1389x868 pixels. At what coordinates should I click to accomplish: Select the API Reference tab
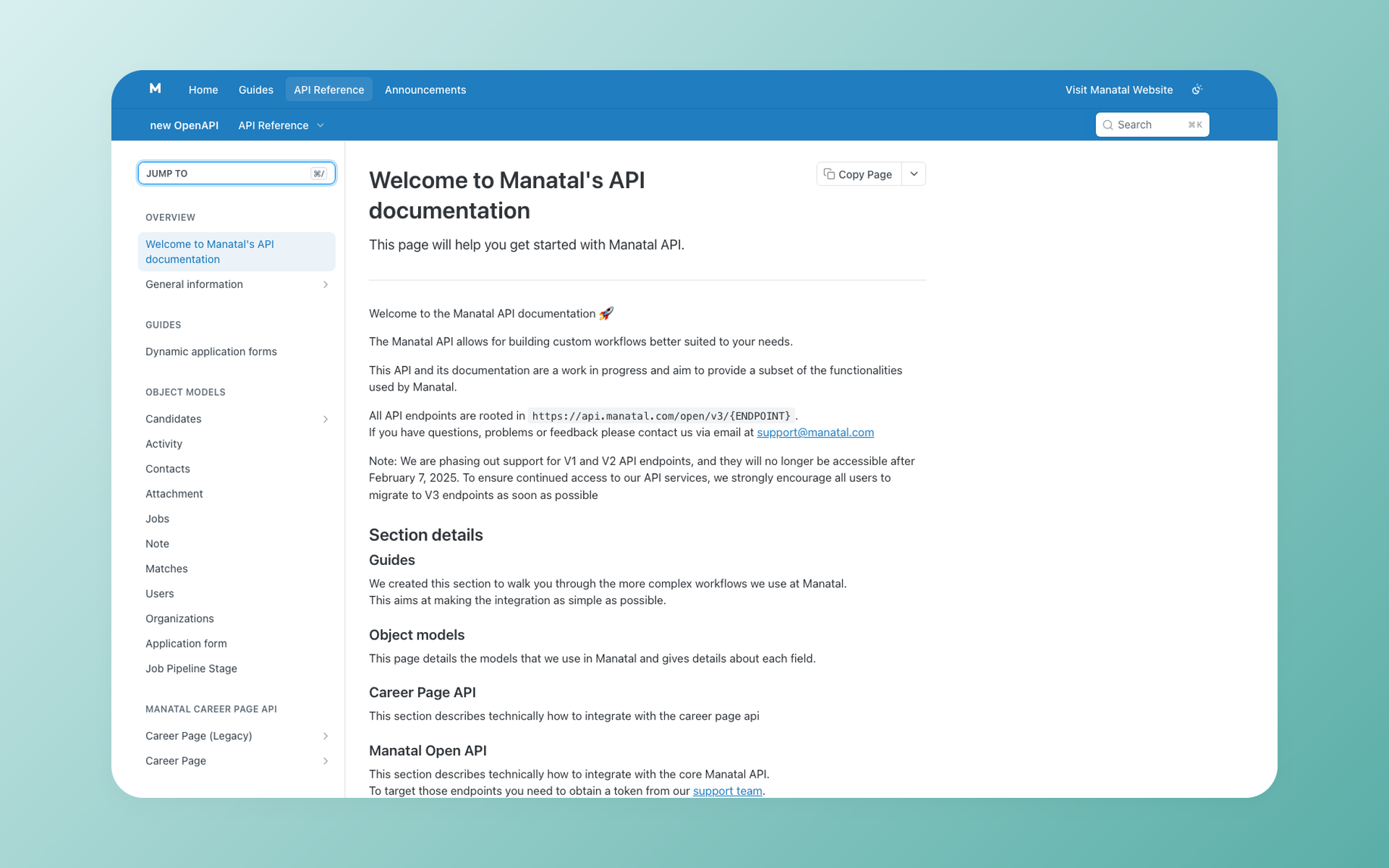click(329, 90)
